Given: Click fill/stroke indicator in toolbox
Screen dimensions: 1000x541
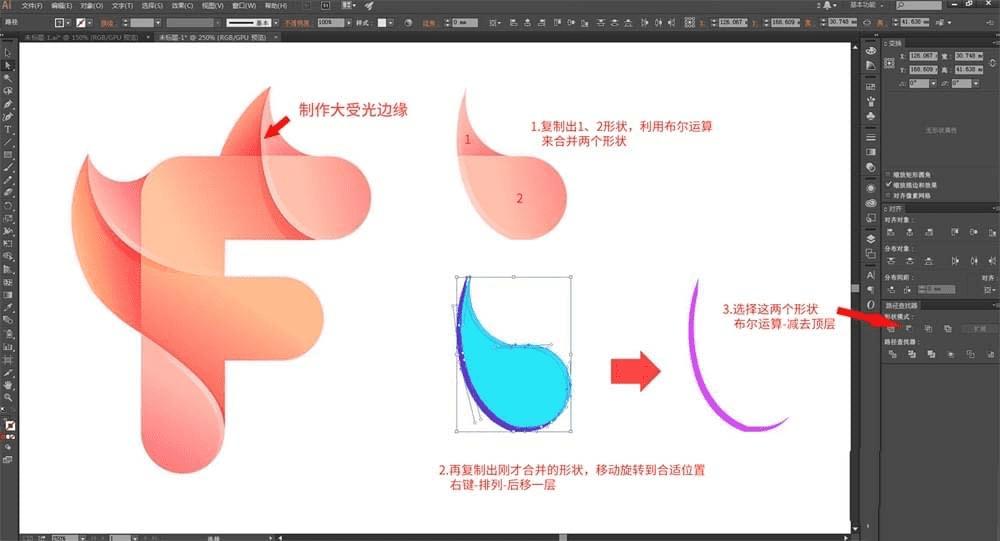Looking at the screenshot, I should click(9, 425).
